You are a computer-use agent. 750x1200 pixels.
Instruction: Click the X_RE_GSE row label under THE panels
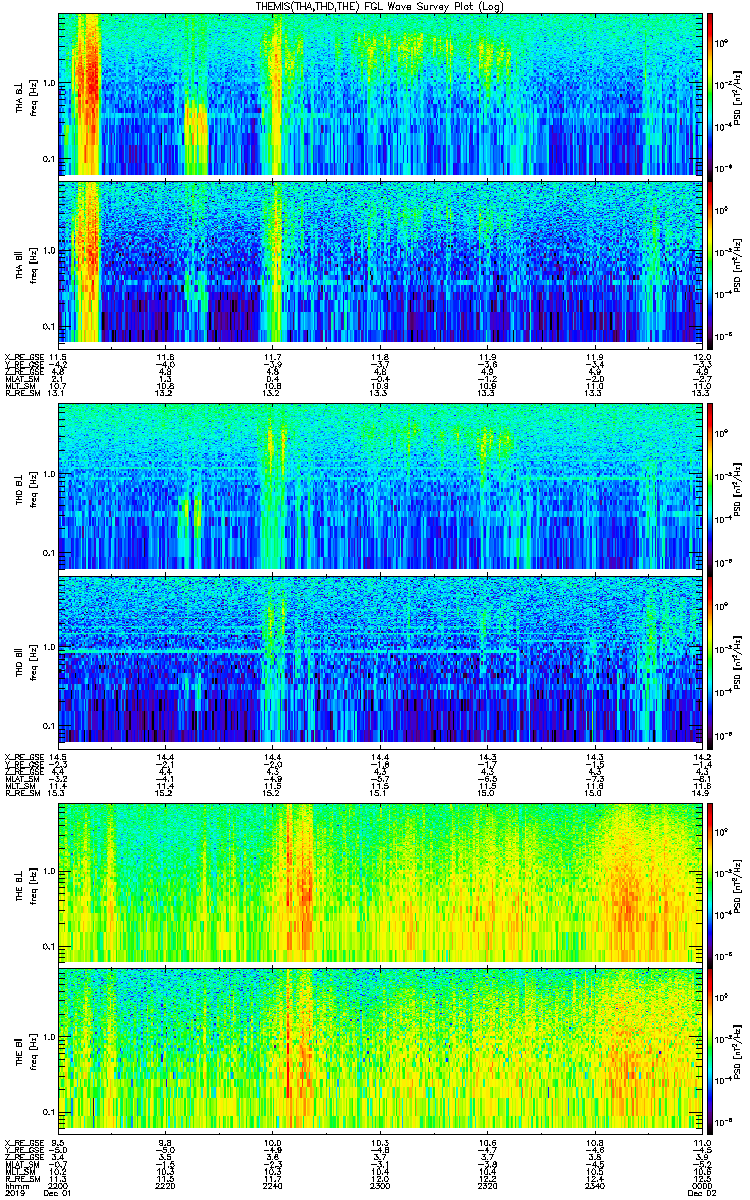25,1142
